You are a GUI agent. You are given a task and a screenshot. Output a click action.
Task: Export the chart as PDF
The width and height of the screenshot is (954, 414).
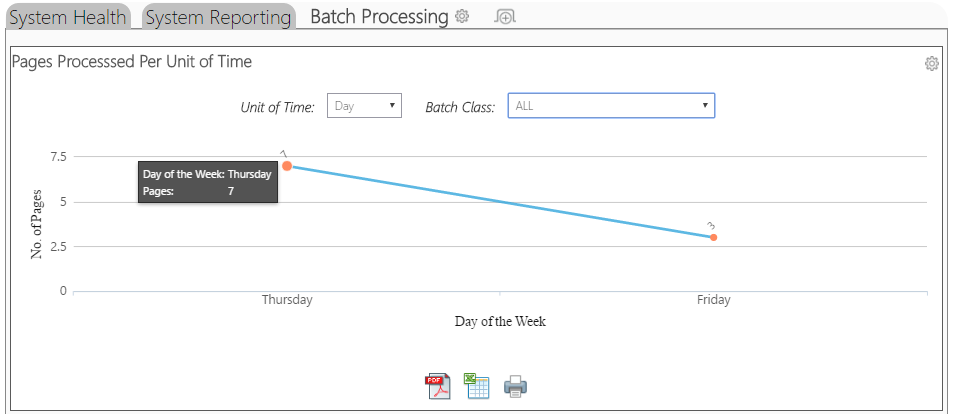point(438,386)
